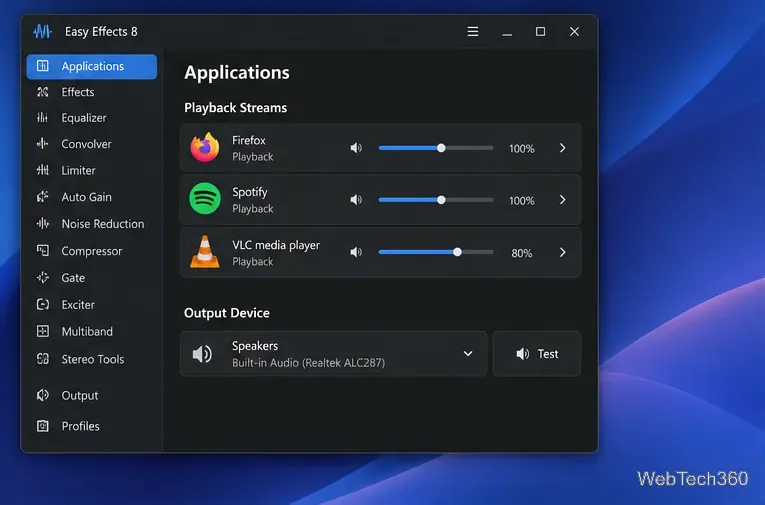Click the Equalizer sidebar icon

pos(43,118)
